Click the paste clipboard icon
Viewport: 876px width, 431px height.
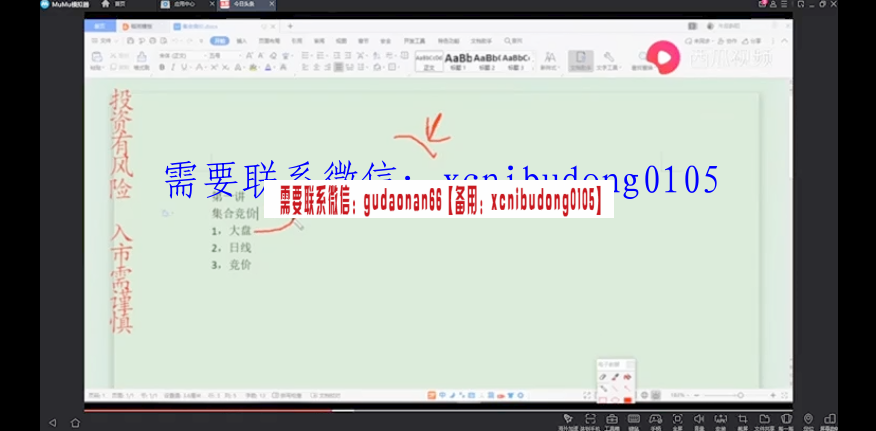tap(97, 57)
